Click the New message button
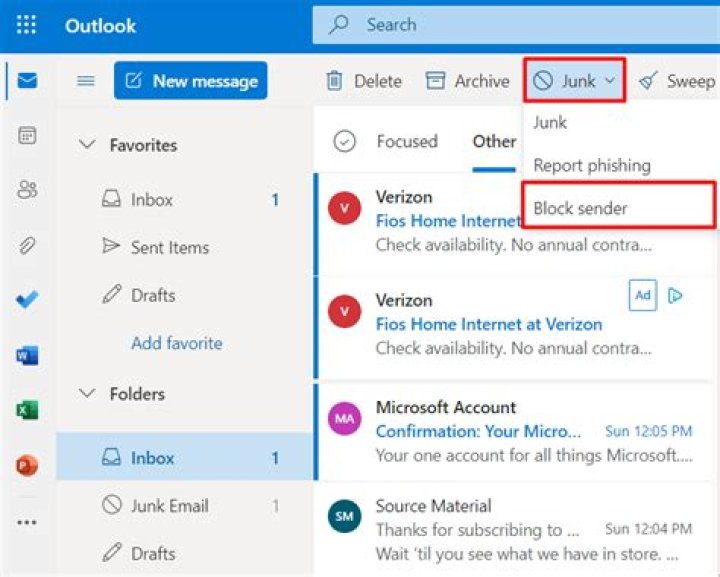 (x=190, y=81)
